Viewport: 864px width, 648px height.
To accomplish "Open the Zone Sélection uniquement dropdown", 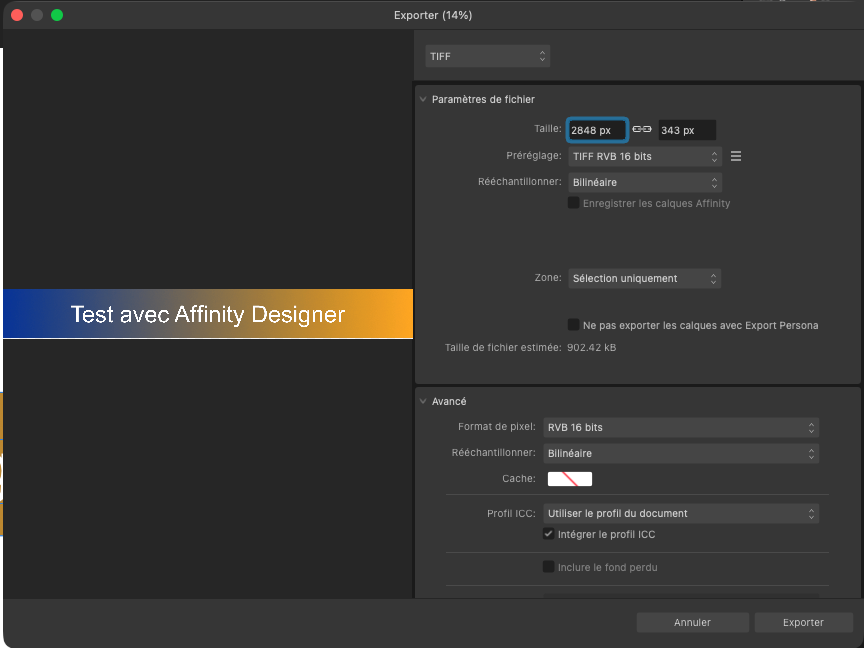I will coord(644,278).
